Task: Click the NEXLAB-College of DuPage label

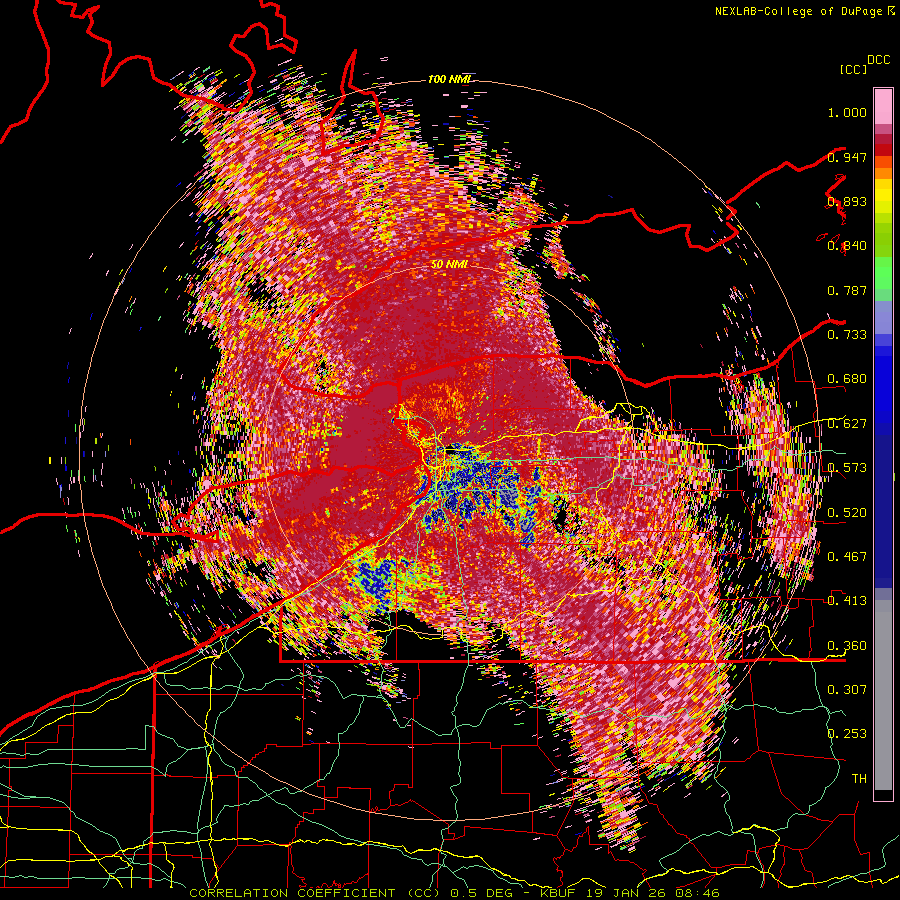Action: point(800,11)
